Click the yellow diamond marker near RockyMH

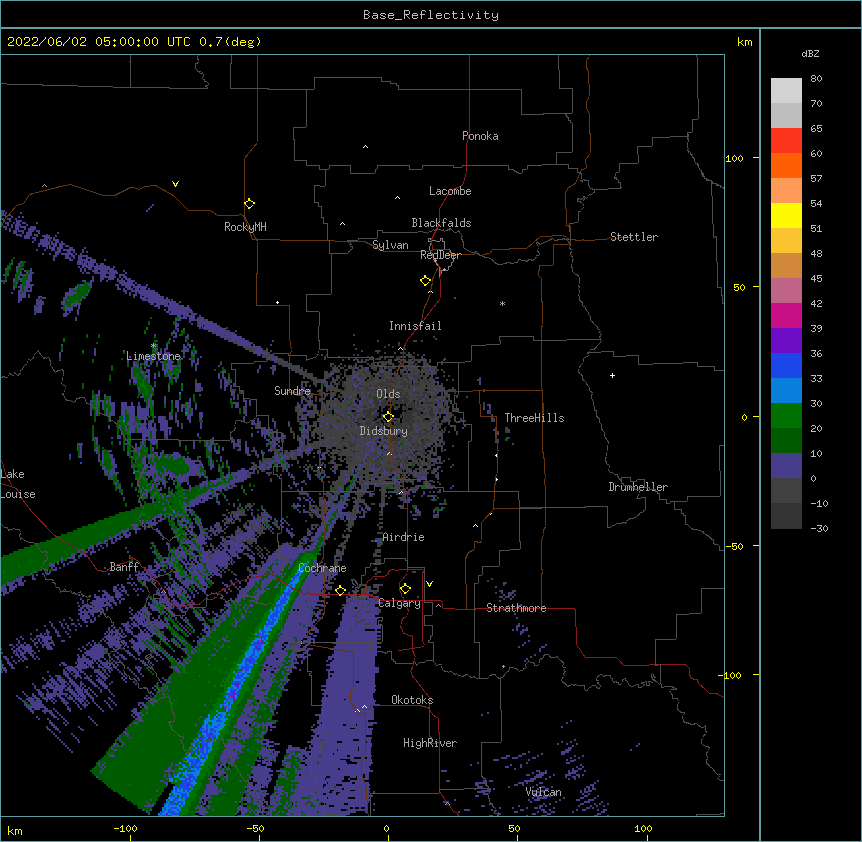[249, 204]
